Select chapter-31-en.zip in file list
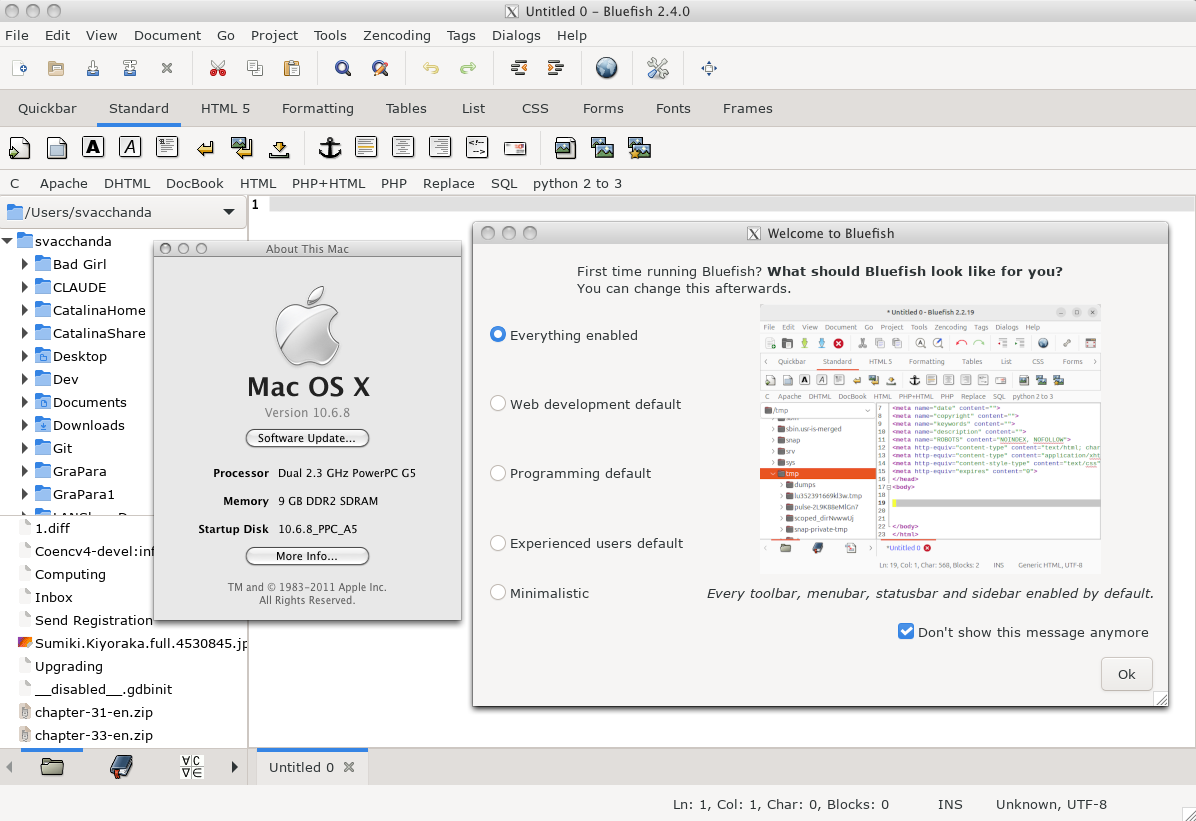This screenshot has height=821, width=1196. [94, 712]
